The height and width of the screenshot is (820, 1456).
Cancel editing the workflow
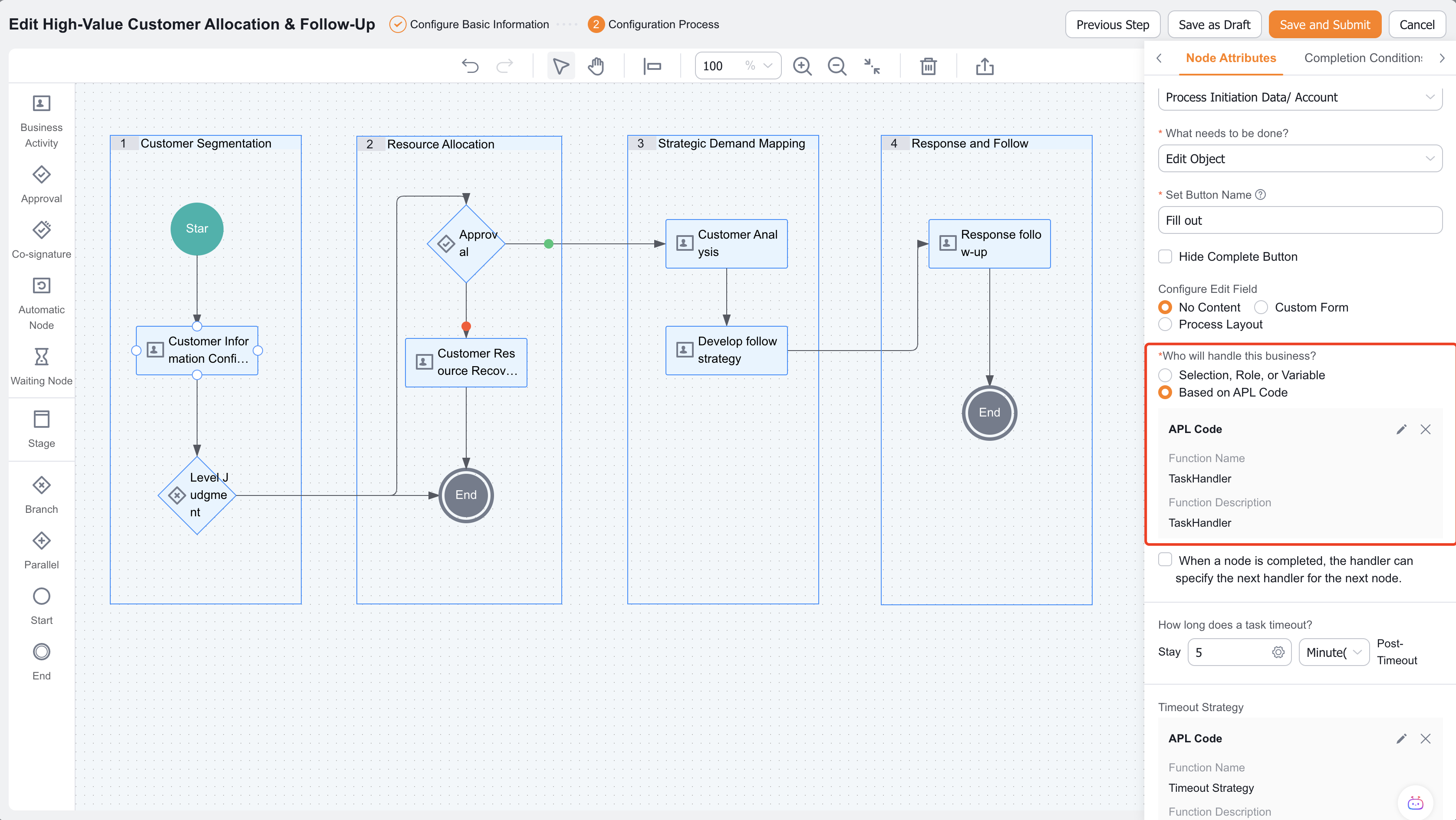[x=1416, y=24]
